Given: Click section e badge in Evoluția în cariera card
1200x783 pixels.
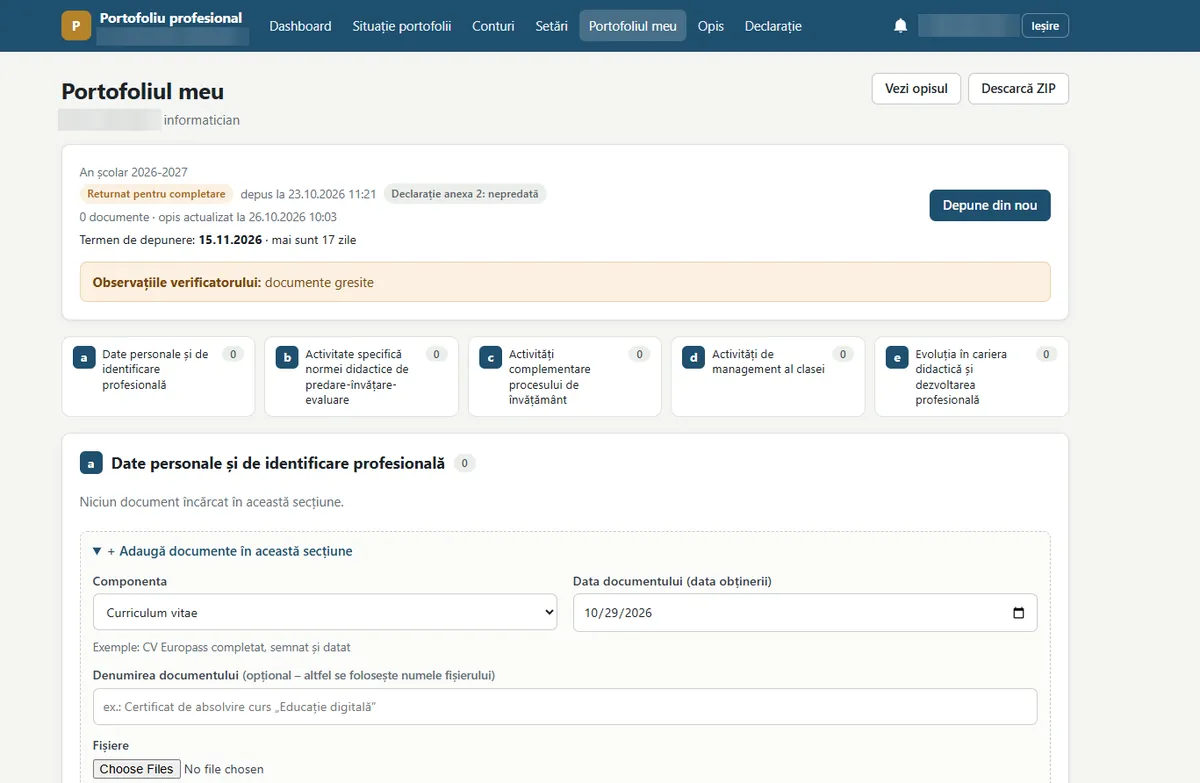Looking at the screenshot, I should (897, 358).
